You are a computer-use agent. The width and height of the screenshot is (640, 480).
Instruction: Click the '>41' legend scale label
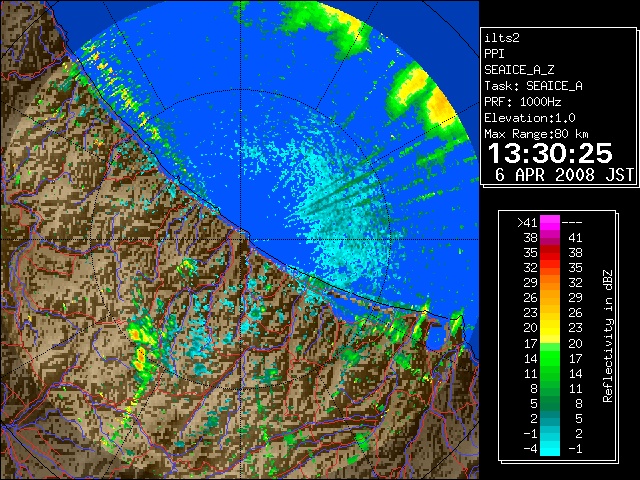point(527,223)
